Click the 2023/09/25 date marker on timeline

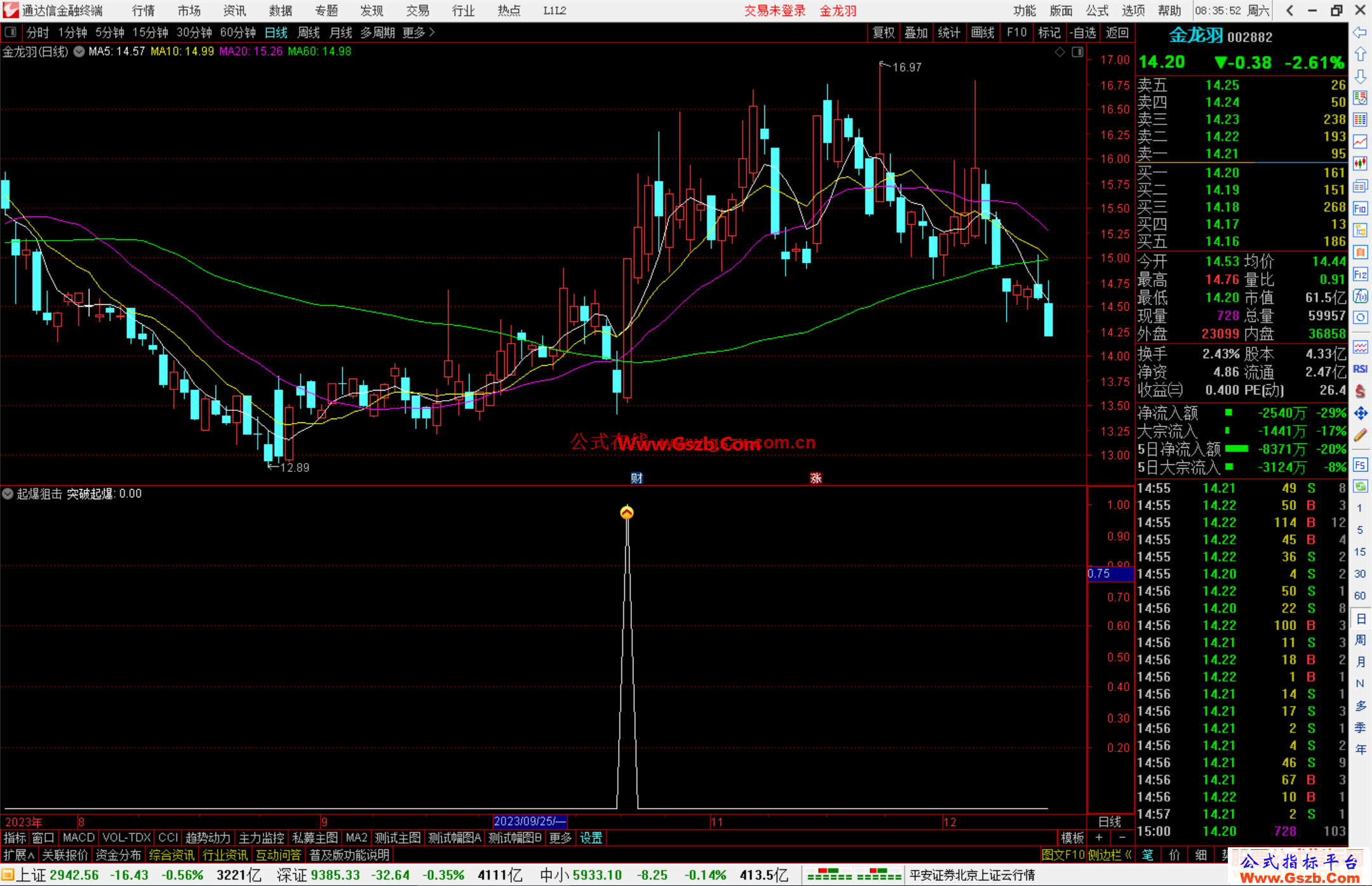pos(529,821)
